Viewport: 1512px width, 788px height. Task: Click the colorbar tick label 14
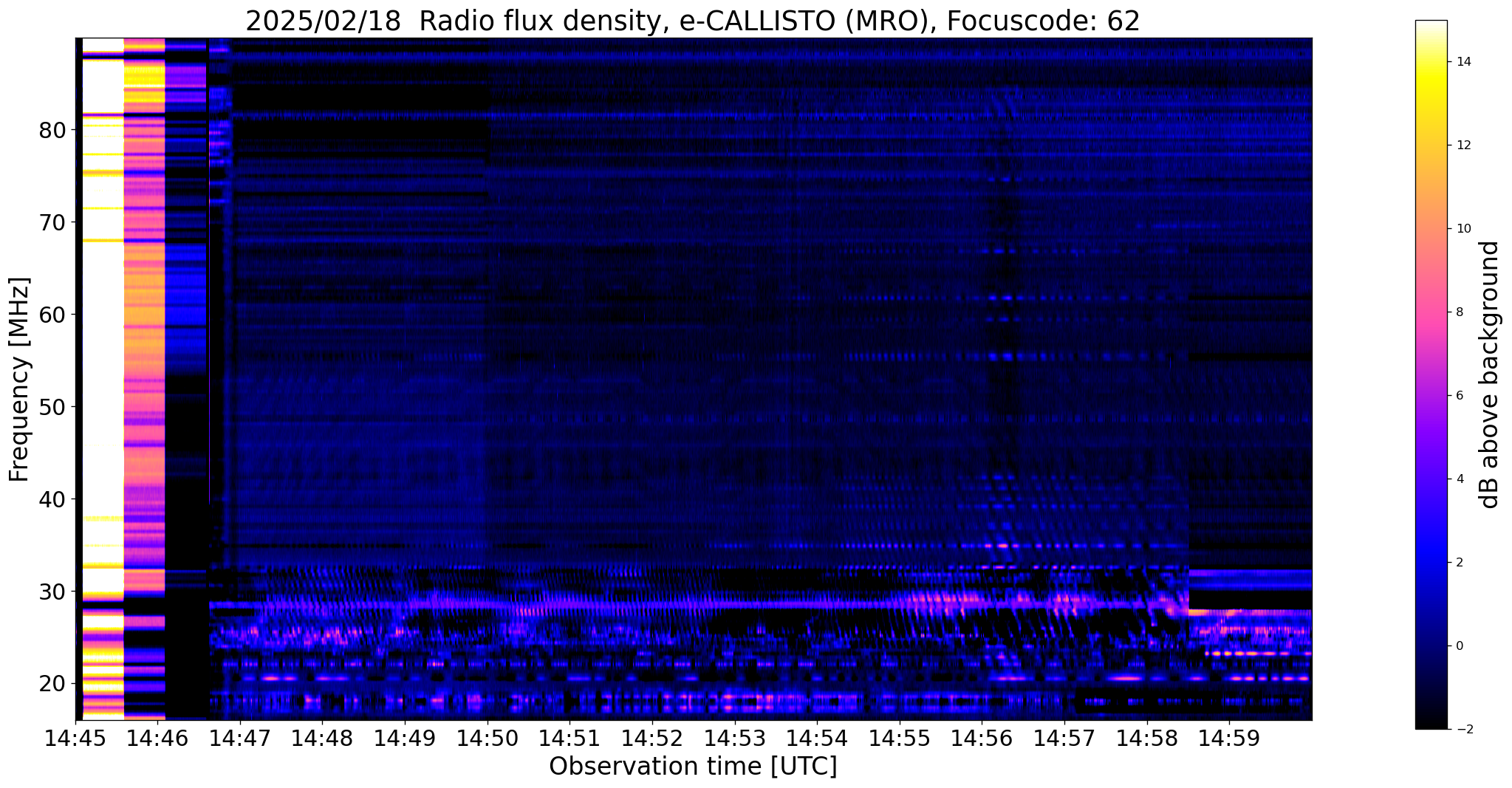pyautogui.click(x=1463, y=62)
